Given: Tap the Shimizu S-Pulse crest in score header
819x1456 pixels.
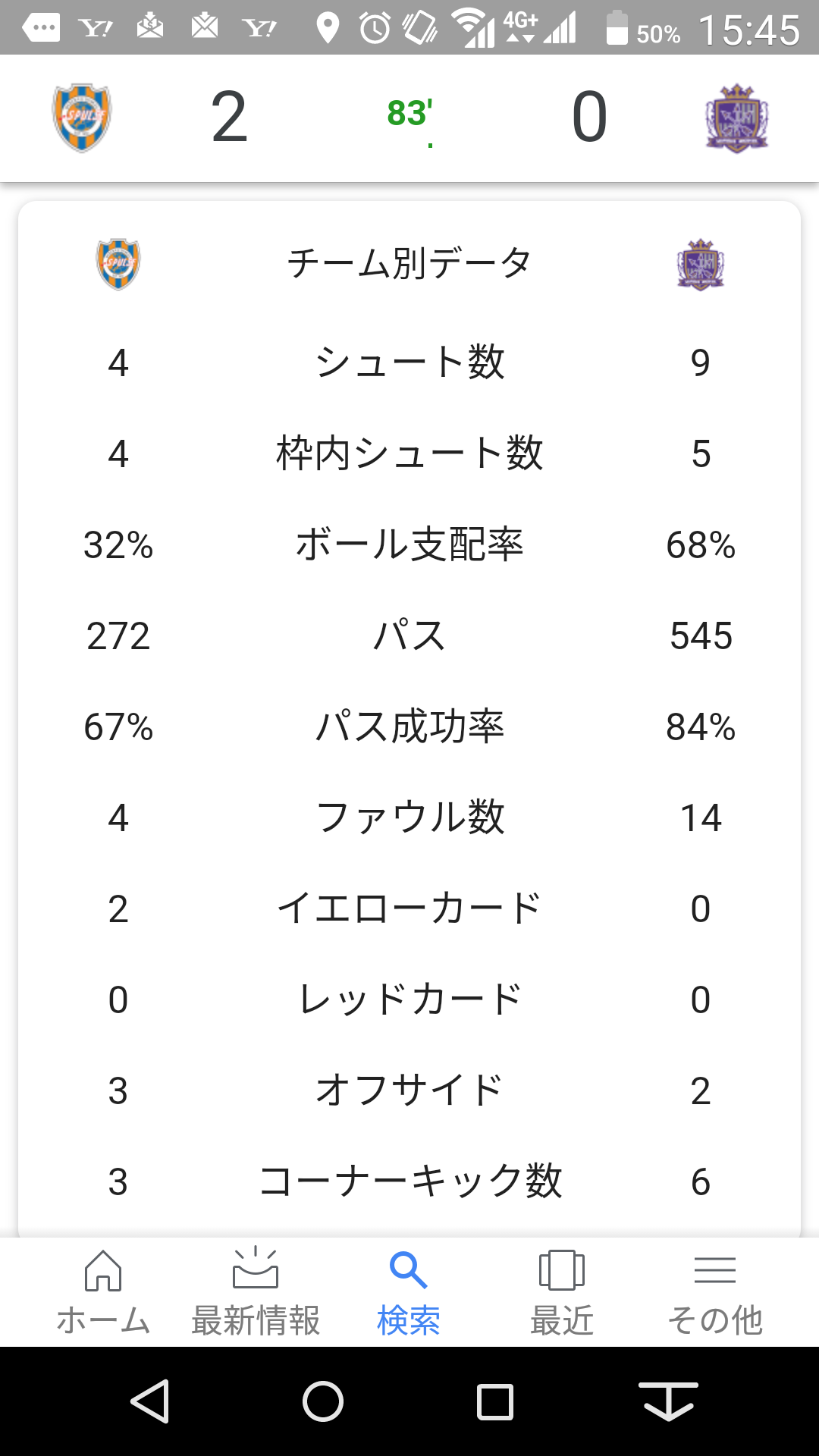Looking at the screenshot, I should click(82, 118).
